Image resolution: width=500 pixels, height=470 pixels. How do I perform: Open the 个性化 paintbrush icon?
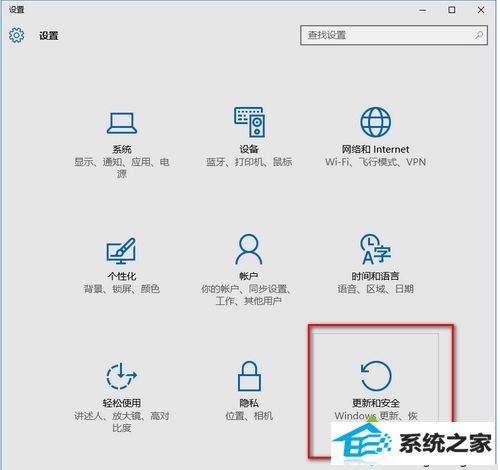click(121, 251)
